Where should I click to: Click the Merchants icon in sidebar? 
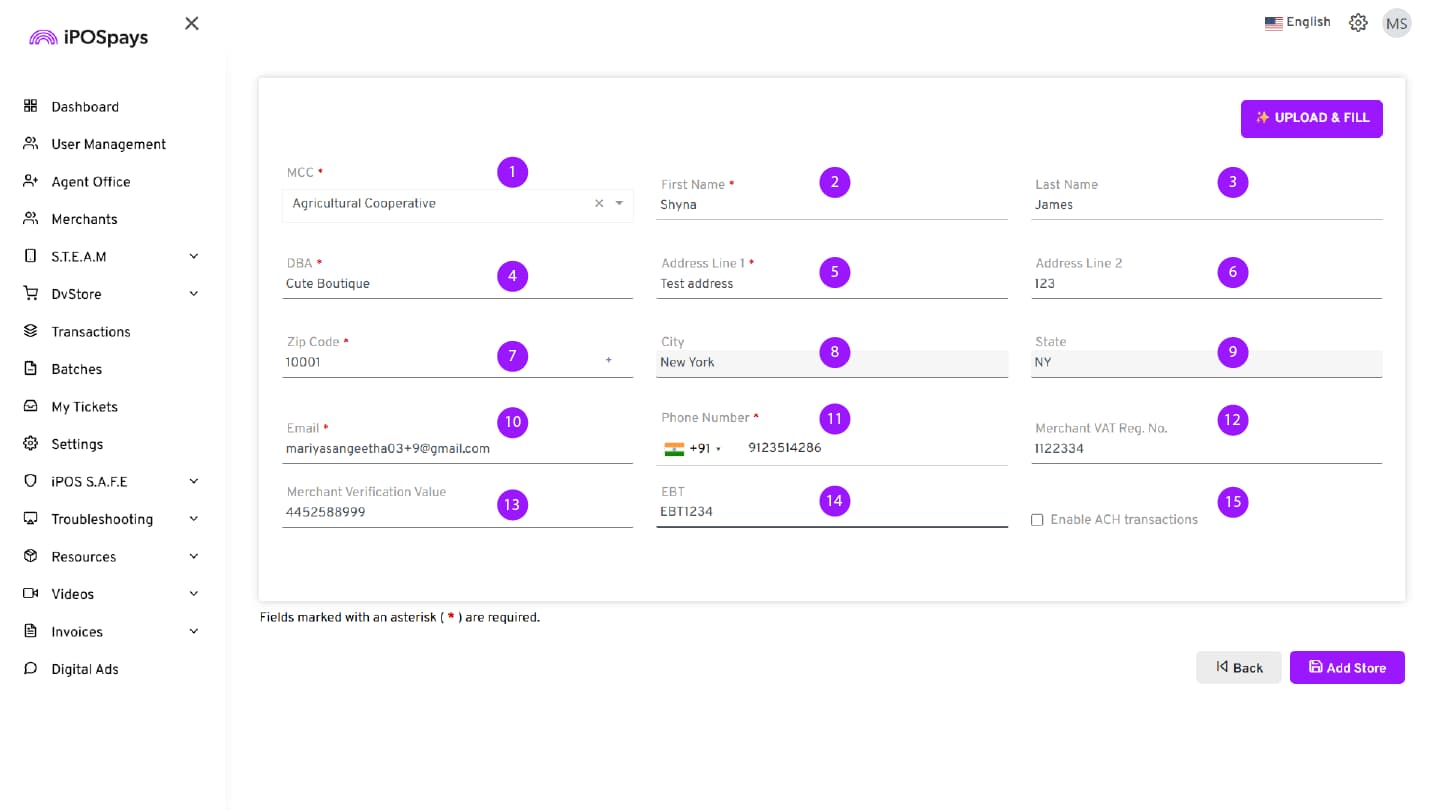point(30,219)
